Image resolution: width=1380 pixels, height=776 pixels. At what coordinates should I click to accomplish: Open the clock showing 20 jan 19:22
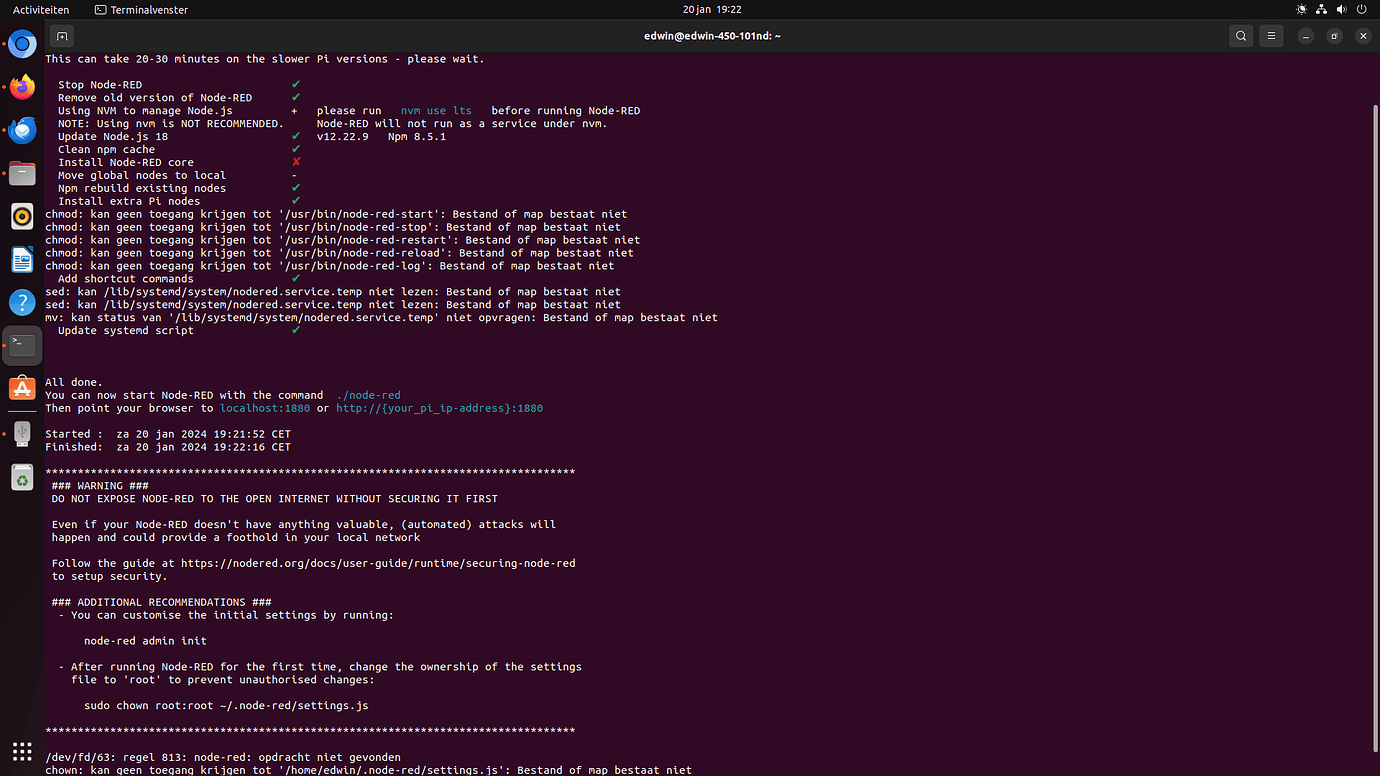[712, 9]
